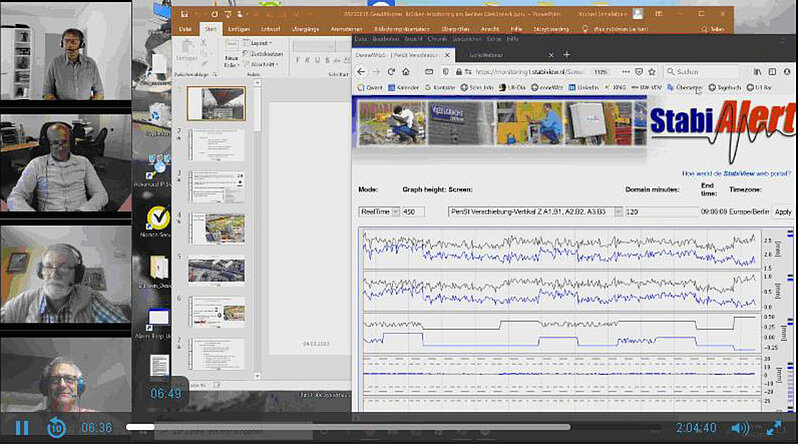Pause the video playback
Image resolution: width=800 pixels, height=445 pixels.
(x=21, y=428)
